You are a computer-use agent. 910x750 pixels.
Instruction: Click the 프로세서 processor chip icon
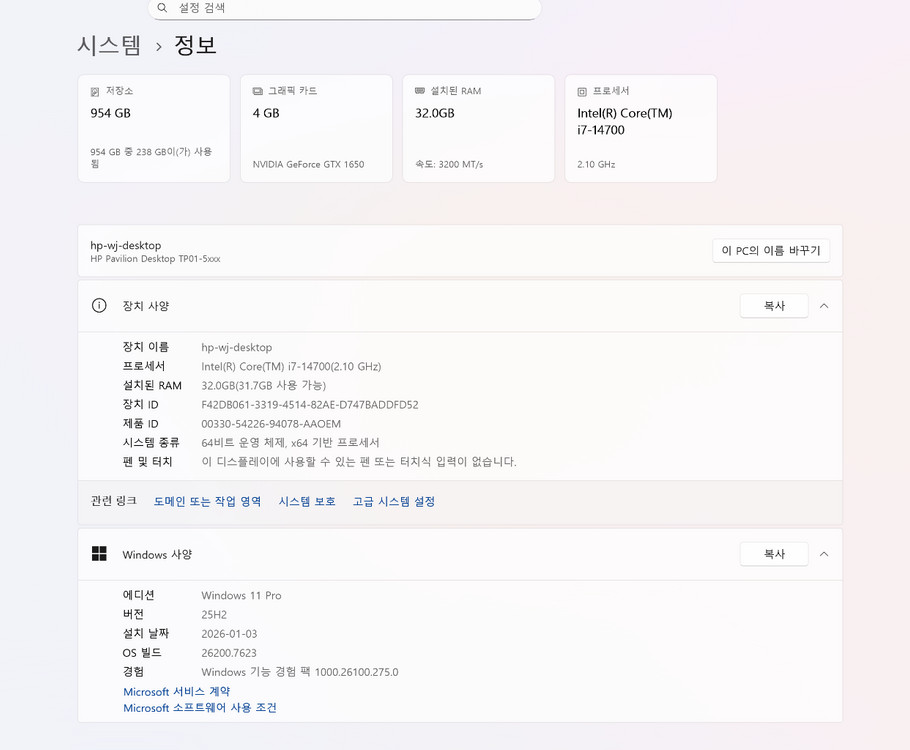(582, 89)
